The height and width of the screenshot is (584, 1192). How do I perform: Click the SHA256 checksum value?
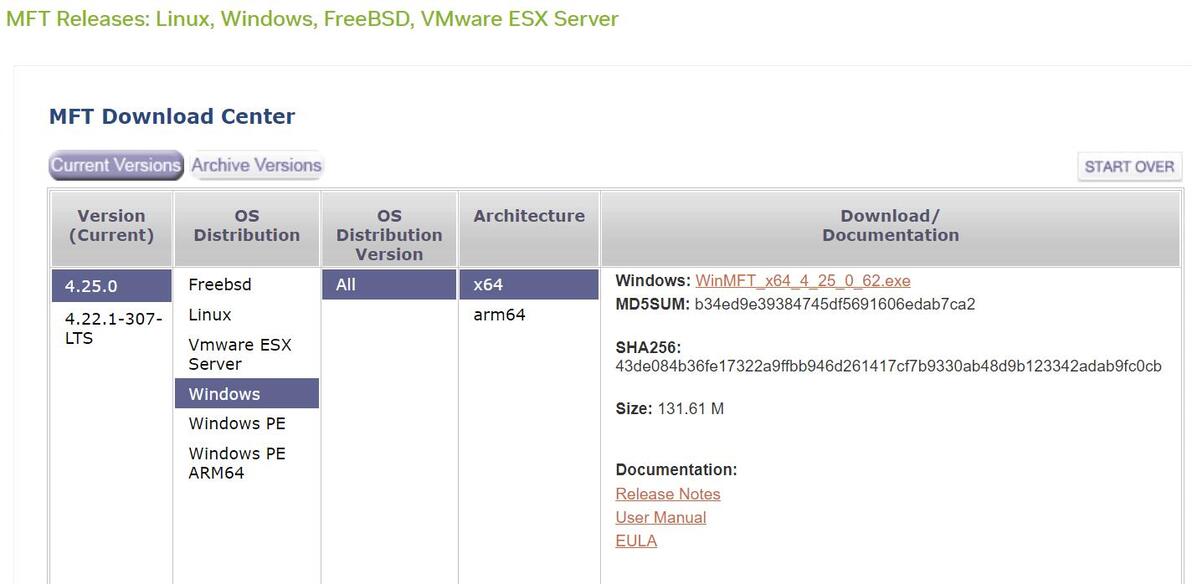888,367
